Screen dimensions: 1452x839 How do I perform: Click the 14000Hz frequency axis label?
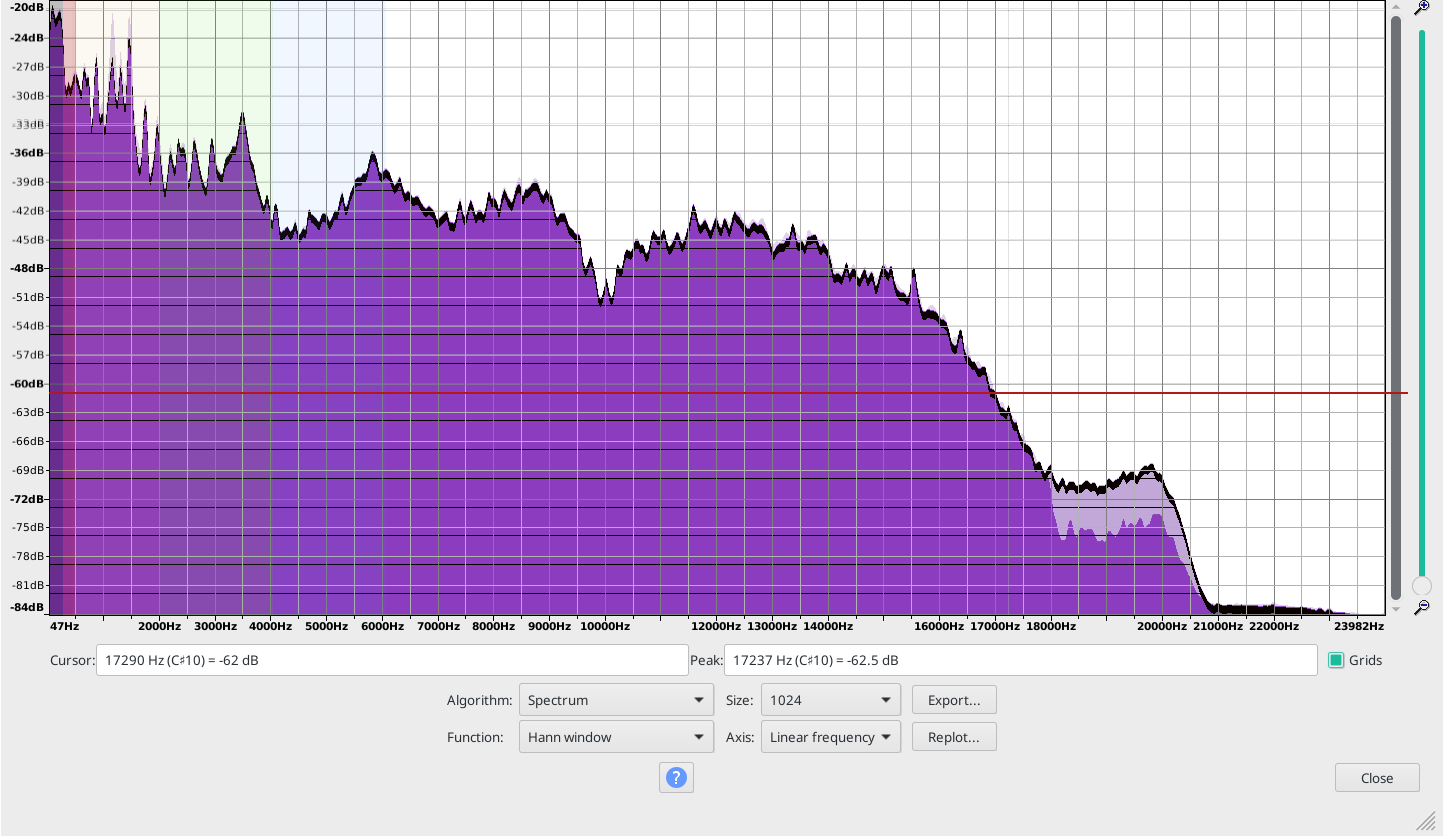point(827,626)
